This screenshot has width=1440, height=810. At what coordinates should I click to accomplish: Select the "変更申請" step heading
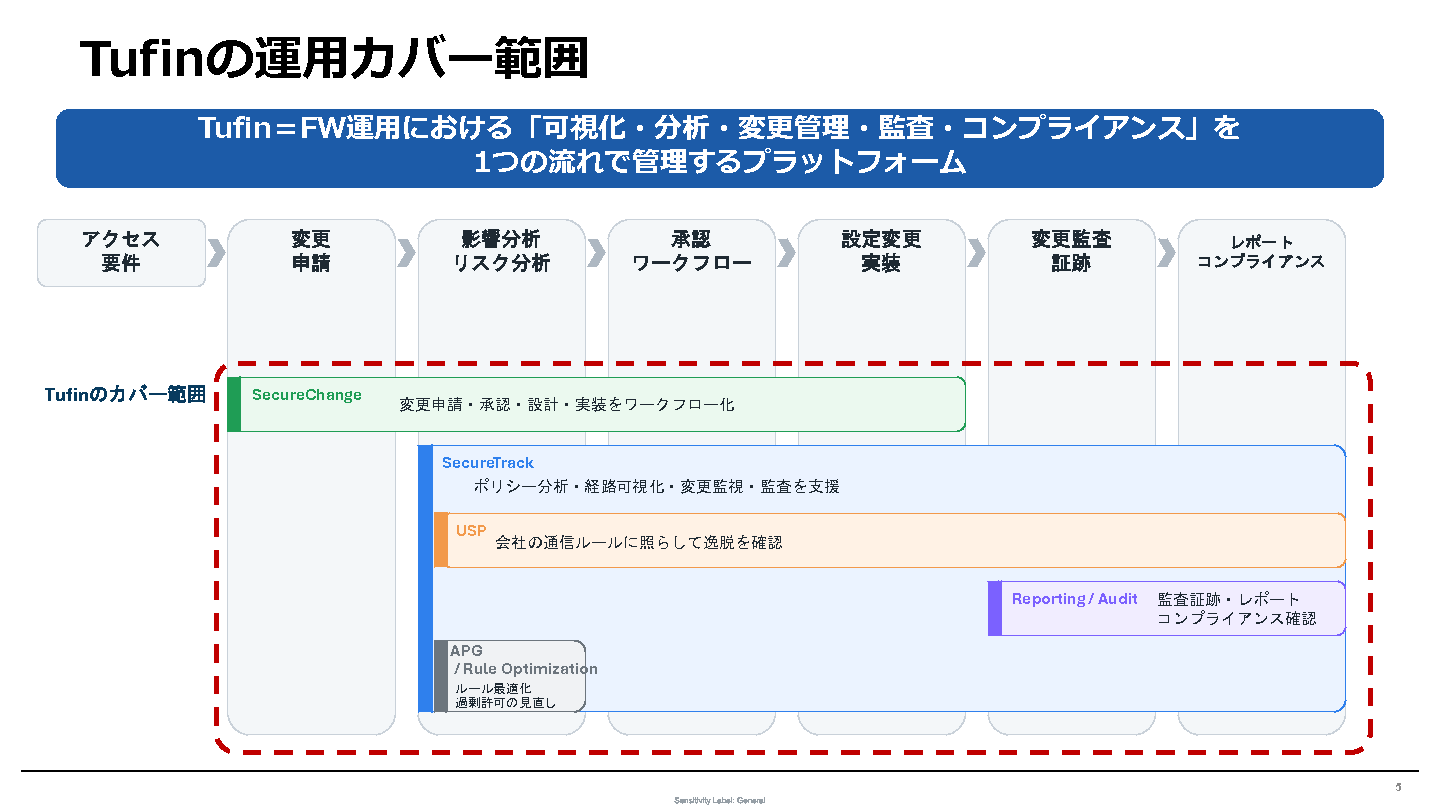click(311, 252)
